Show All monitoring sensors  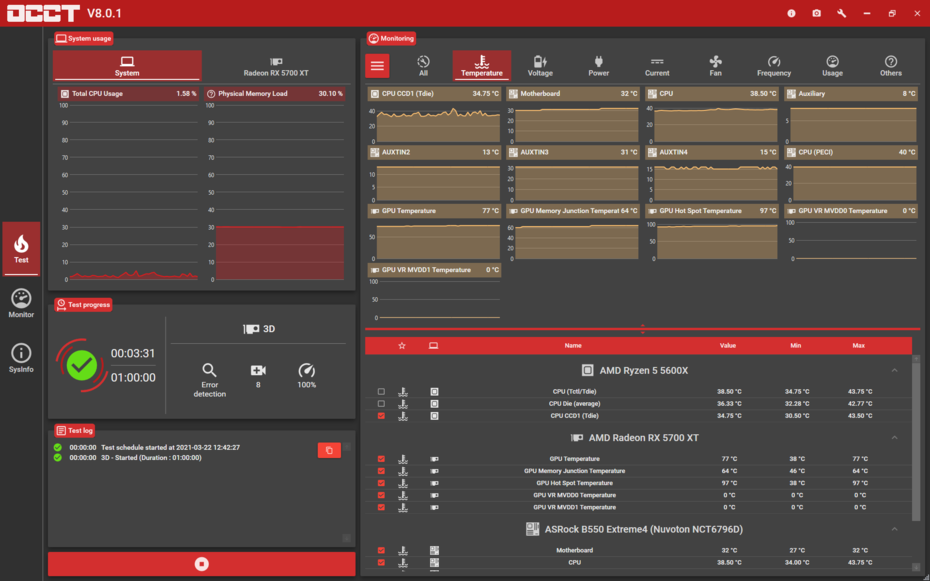point(423,66)
